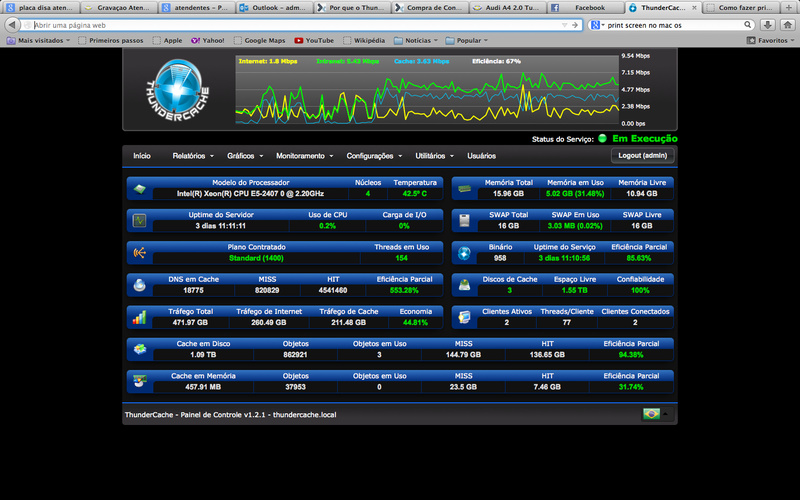Image resolution: width=800 pixels, height=500 pixels.
Task: Click the Clientes Ativos icon
Action: coord(464,317)
